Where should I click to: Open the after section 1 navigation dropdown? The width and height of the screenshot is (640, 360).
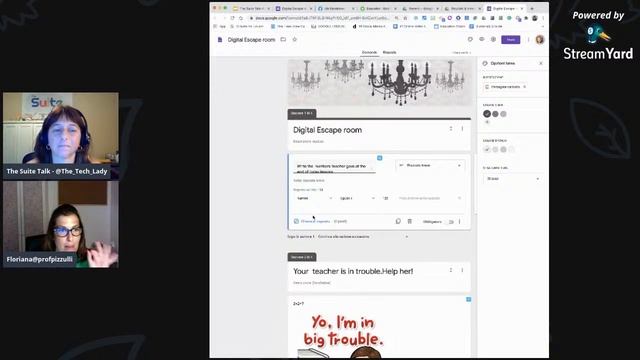pos(362,236)
